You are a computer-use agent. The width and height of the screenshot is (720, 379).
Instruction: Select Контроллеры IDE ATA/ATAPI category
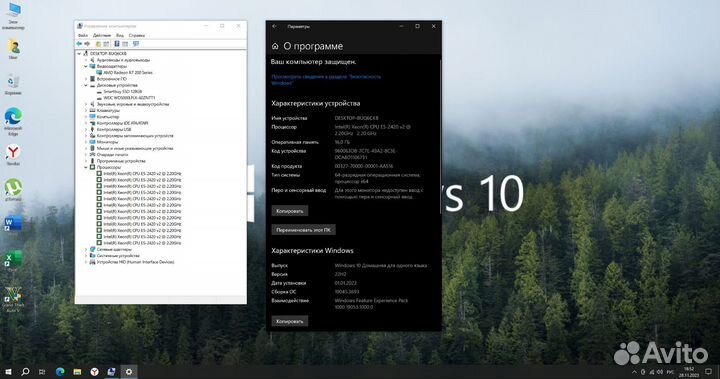(122, 123)
